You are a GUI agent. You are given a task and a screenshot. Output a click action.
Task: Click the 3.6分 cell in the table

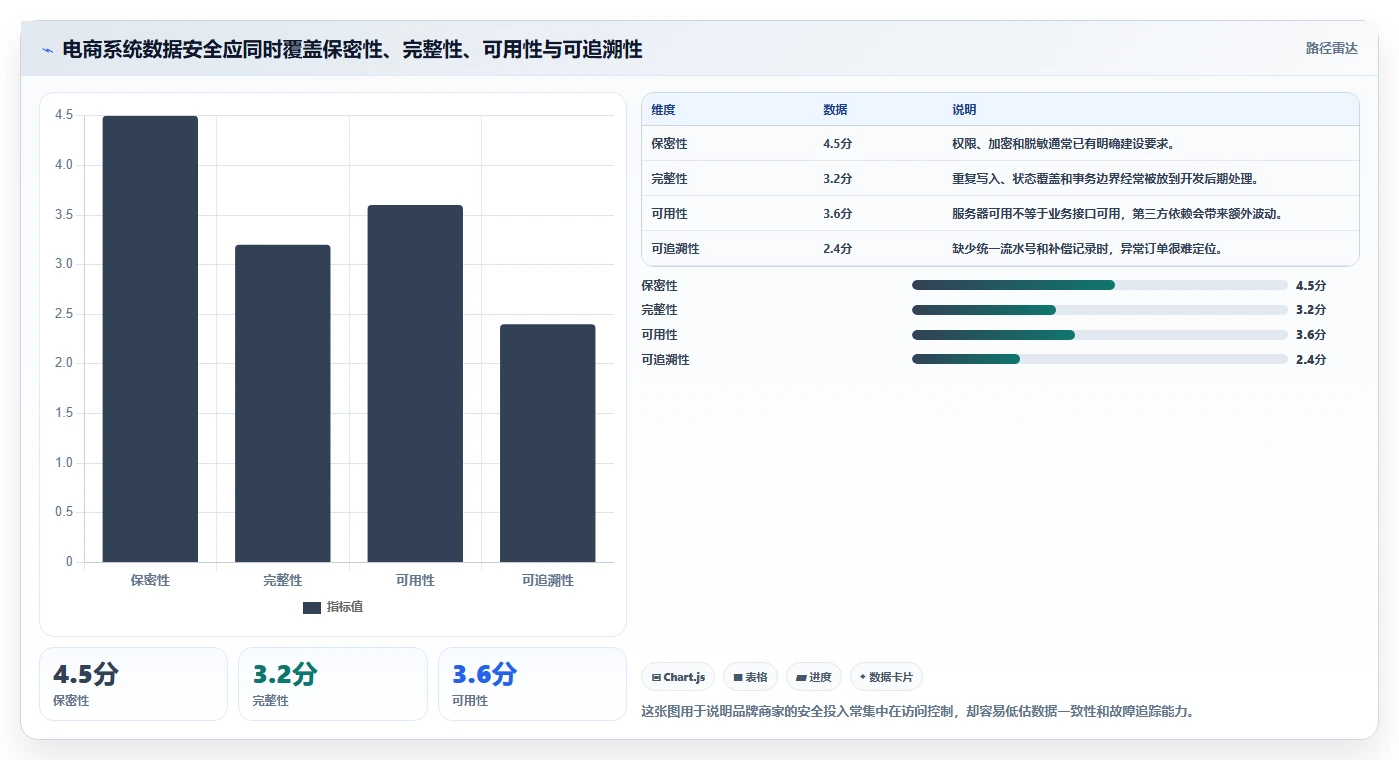coord(838,214)
